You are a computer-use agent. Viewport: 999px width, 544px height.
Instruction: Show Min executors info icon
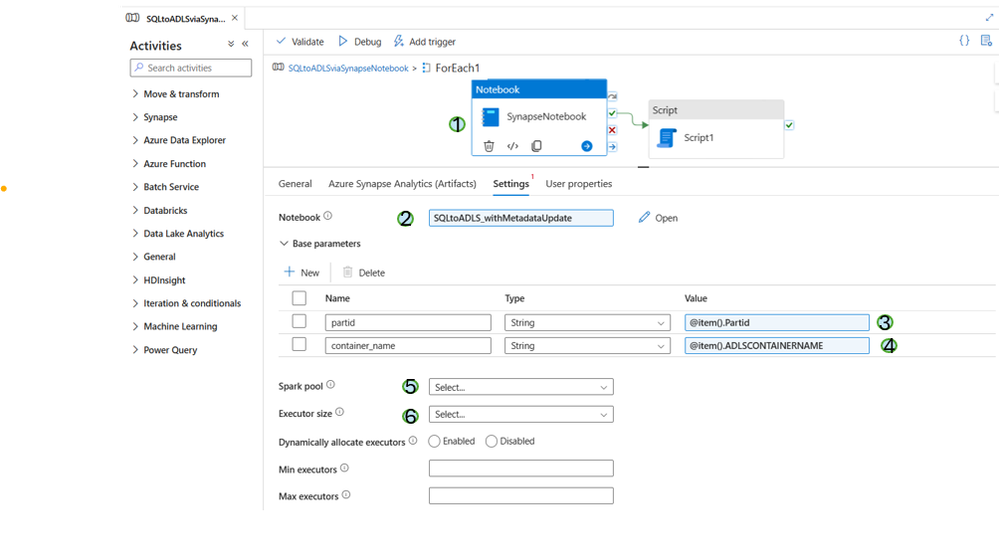tap(344, 468)
